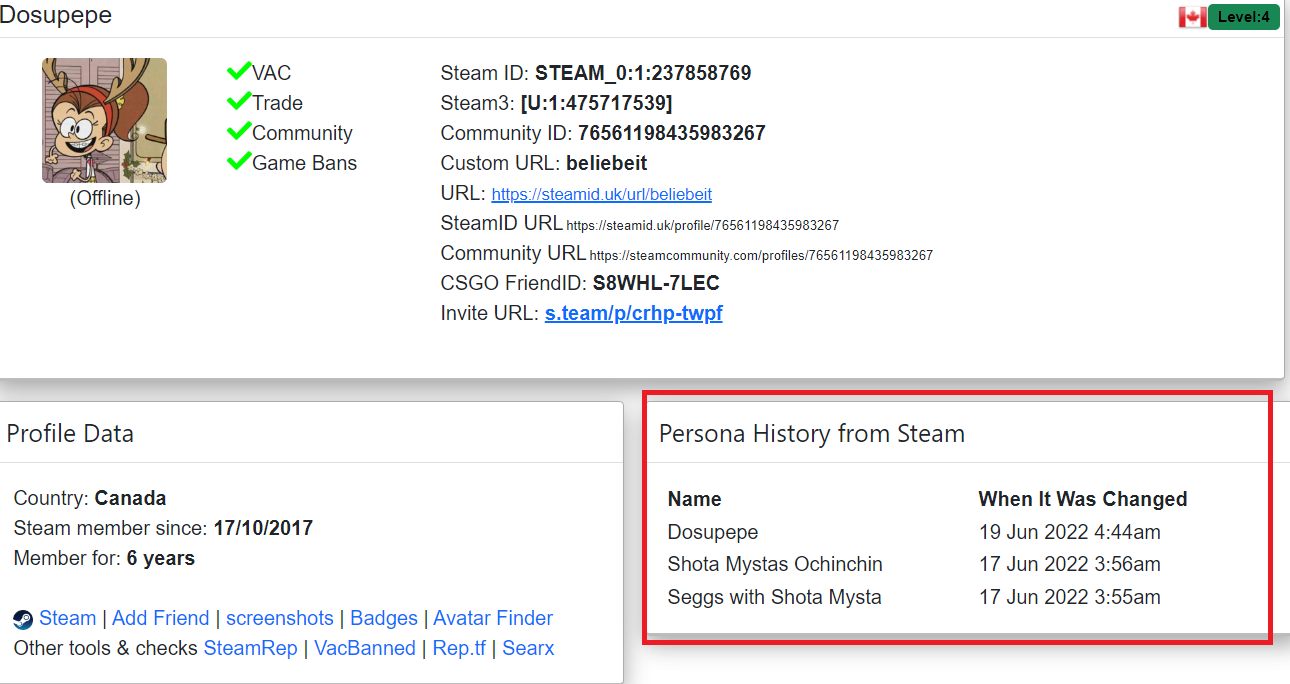Click the Community ban status label
Screen dimensions: 1290x684
(x=302, y=133)
